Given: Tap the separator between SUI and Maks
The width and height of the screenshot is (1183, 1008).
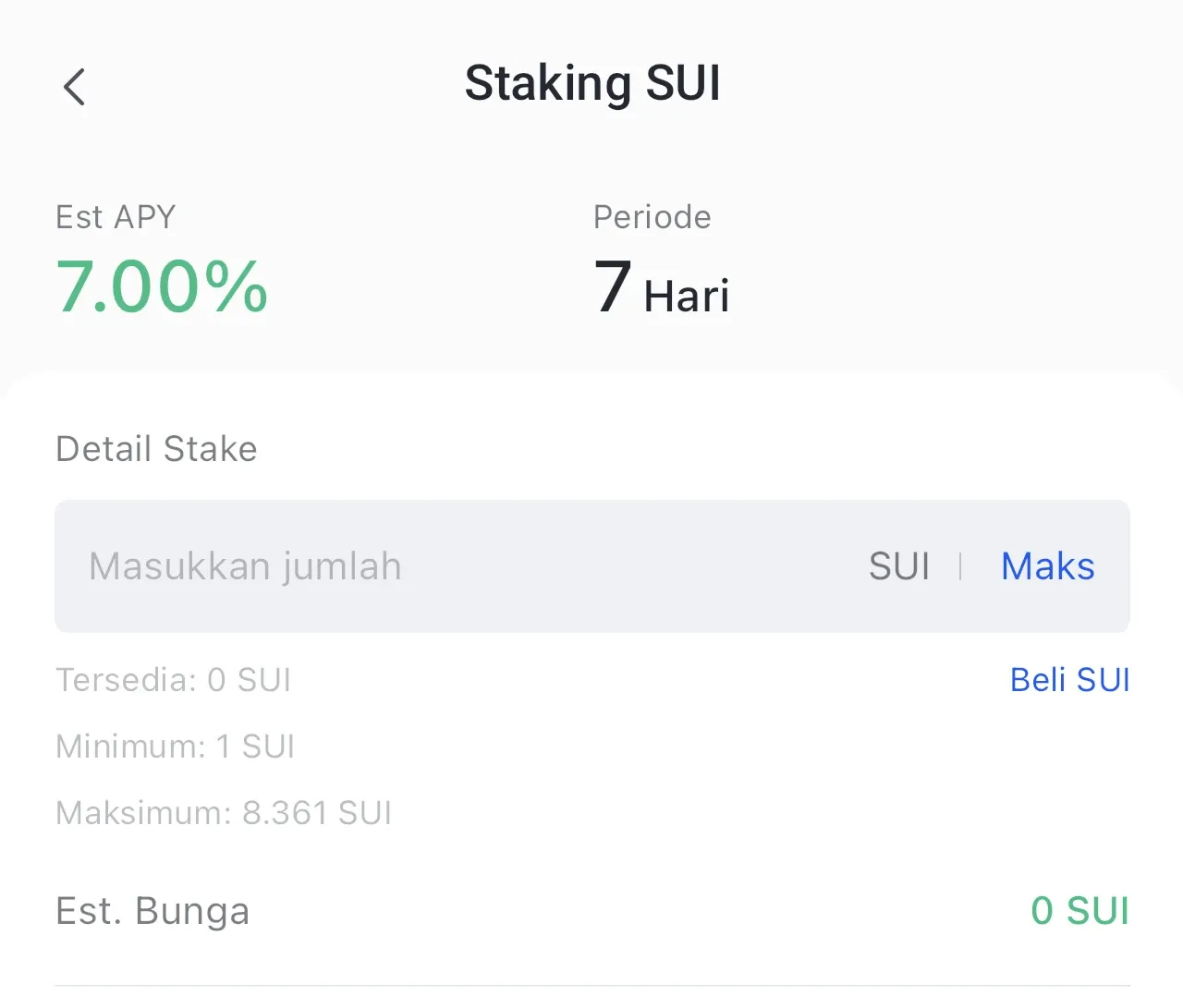Looking at the screenshot, I should tap(961, 566).
